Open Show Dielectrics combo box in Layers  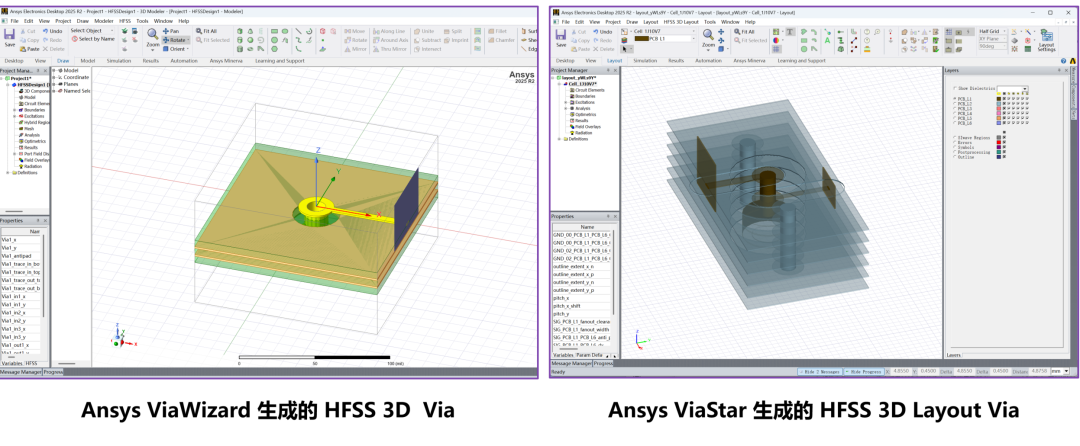point(1012,88)
